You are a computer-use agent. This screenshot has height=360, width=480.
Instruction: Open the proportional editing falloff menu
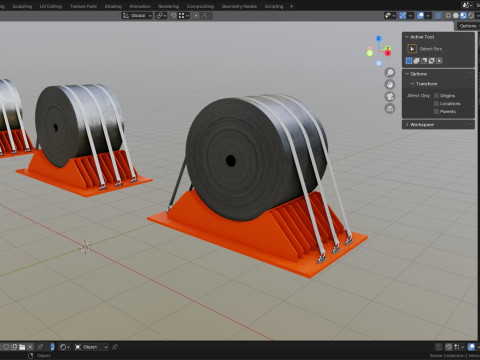pyautogui.click(x=204, y=16)
